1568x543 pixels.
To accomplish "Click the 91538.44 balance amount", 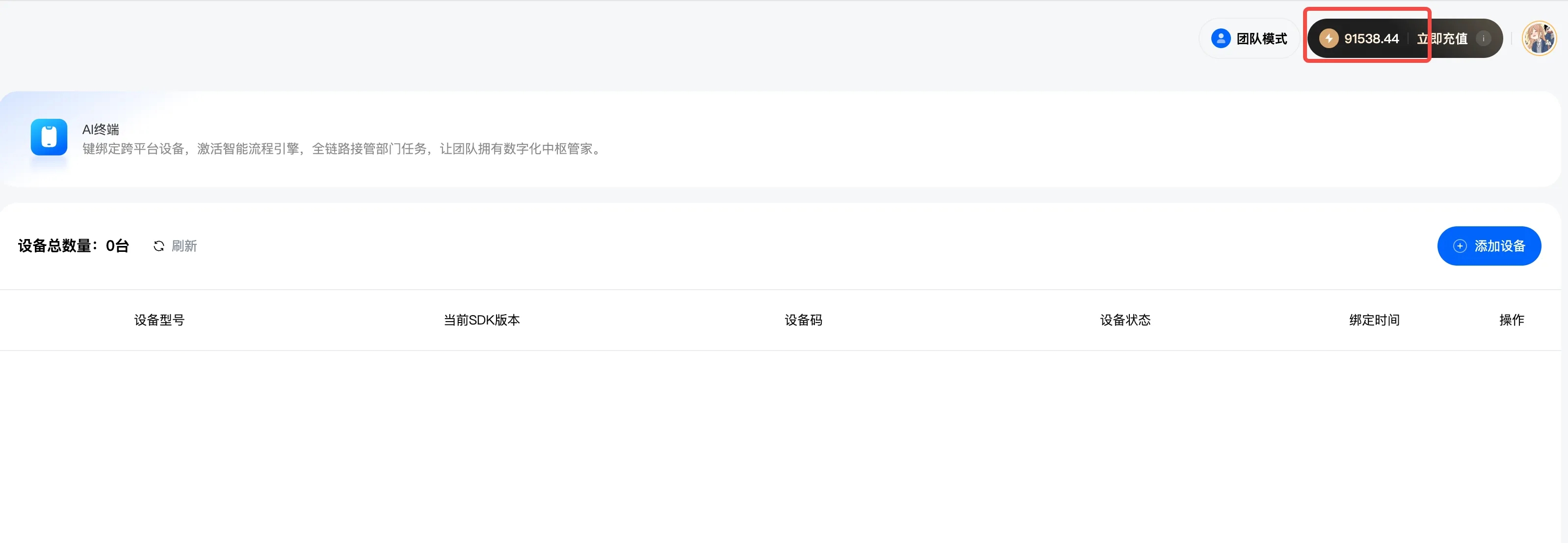I will point(1371,39).
